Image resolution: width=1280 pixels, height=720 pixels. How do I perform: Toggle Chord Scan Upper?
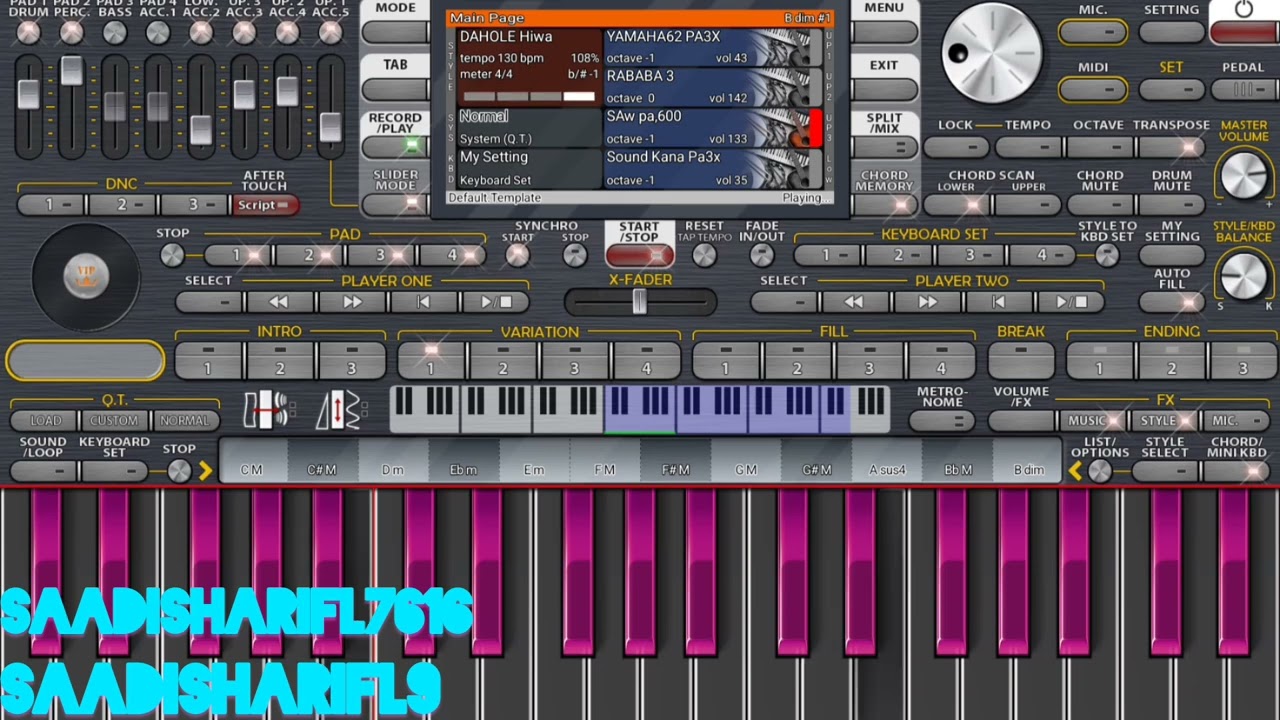(x=1028, y=204)
